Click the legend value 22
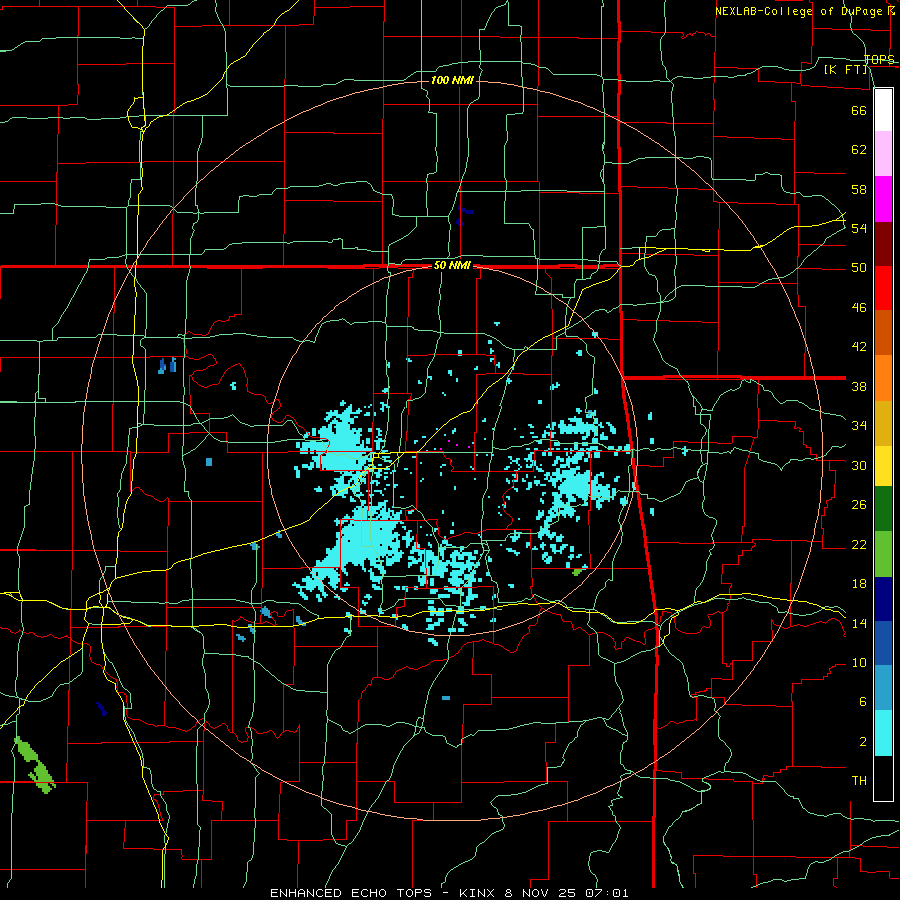Viewport: 900px width, 900px height. click(x=859, y=544)
